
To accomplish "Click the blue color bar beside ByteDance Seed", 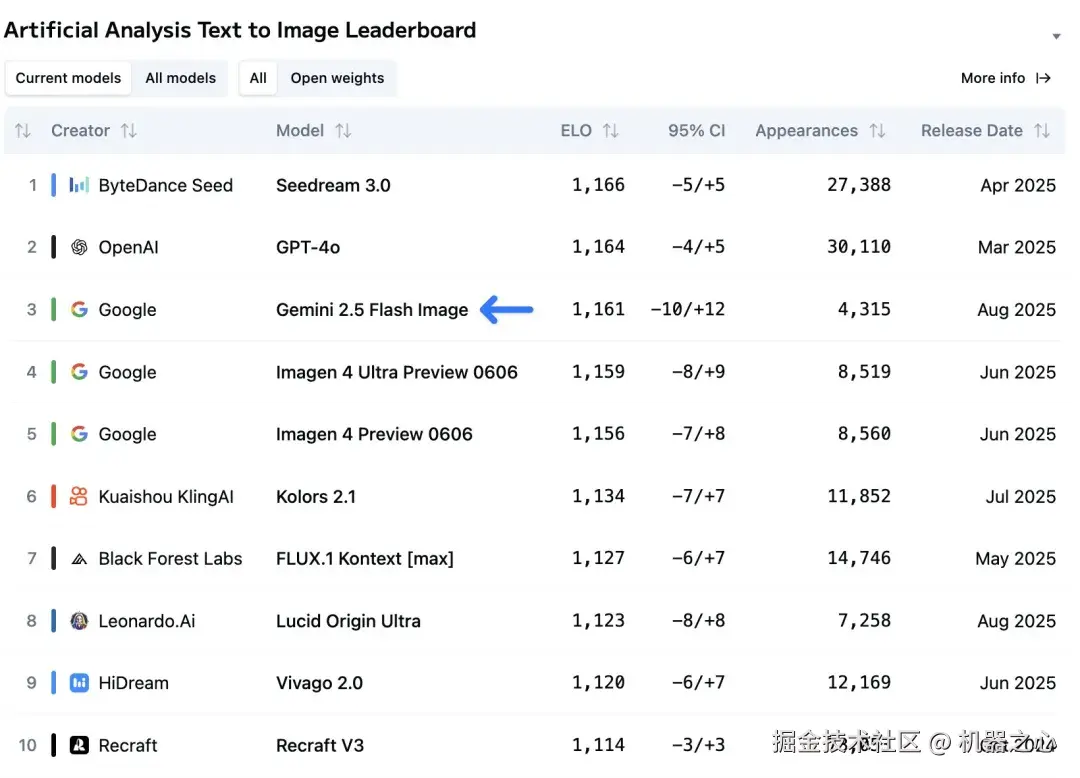I will click(x=54, y=185).
